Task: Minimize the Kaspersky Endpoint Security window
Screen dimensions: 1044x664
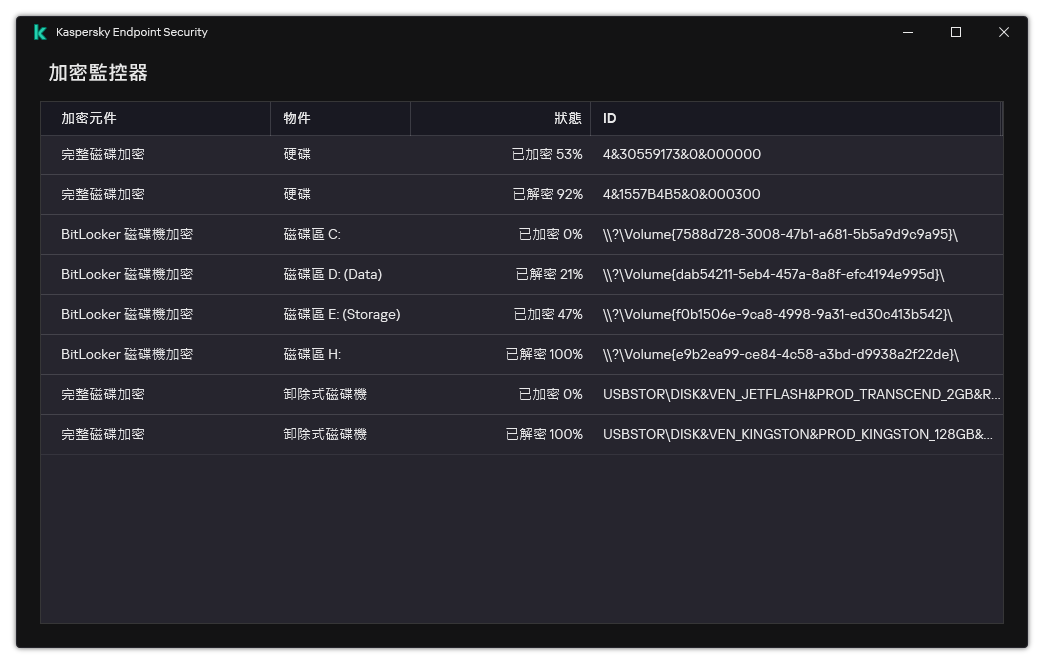Action: click(x=908, y=32)
